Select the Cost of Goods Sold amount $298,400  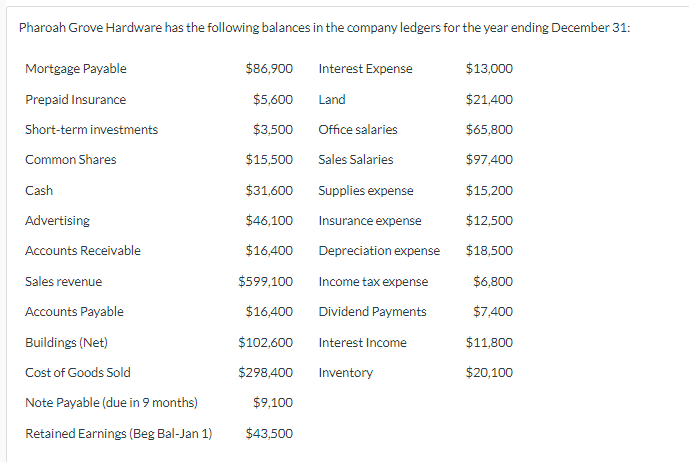tap(265, 373)
